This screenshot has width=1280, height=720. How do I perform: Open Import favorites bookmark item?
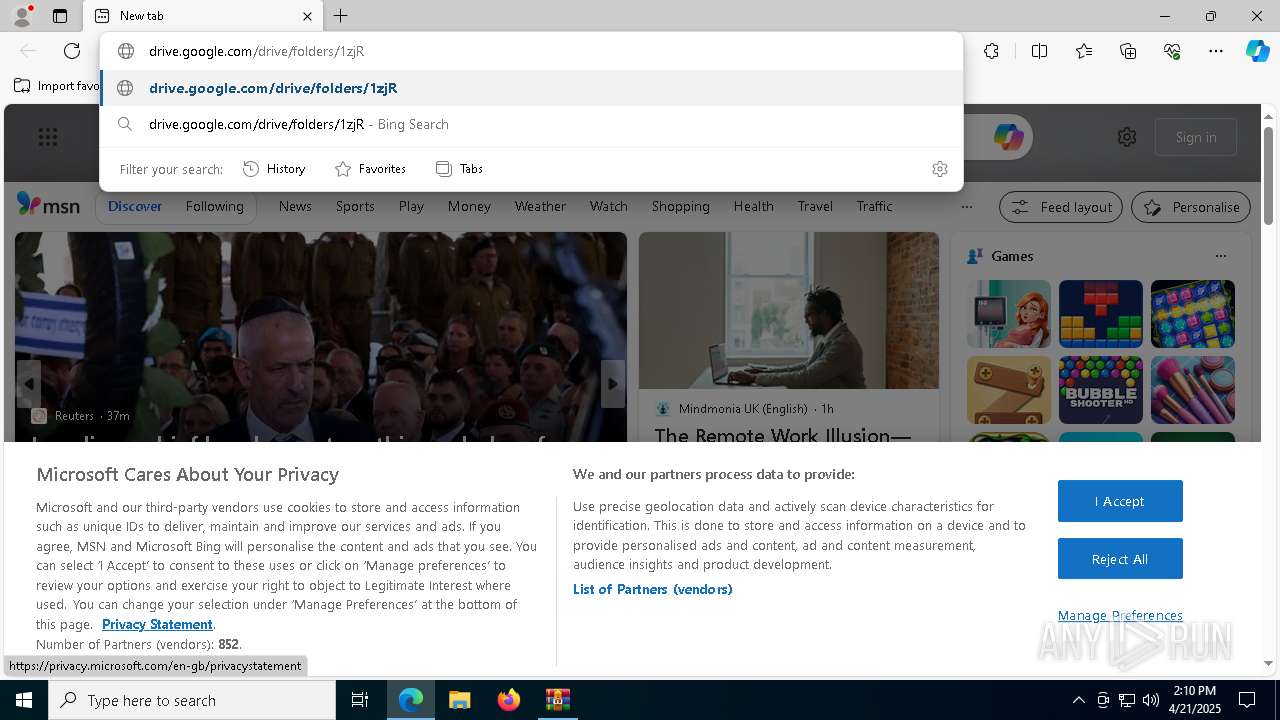point(58,86)
